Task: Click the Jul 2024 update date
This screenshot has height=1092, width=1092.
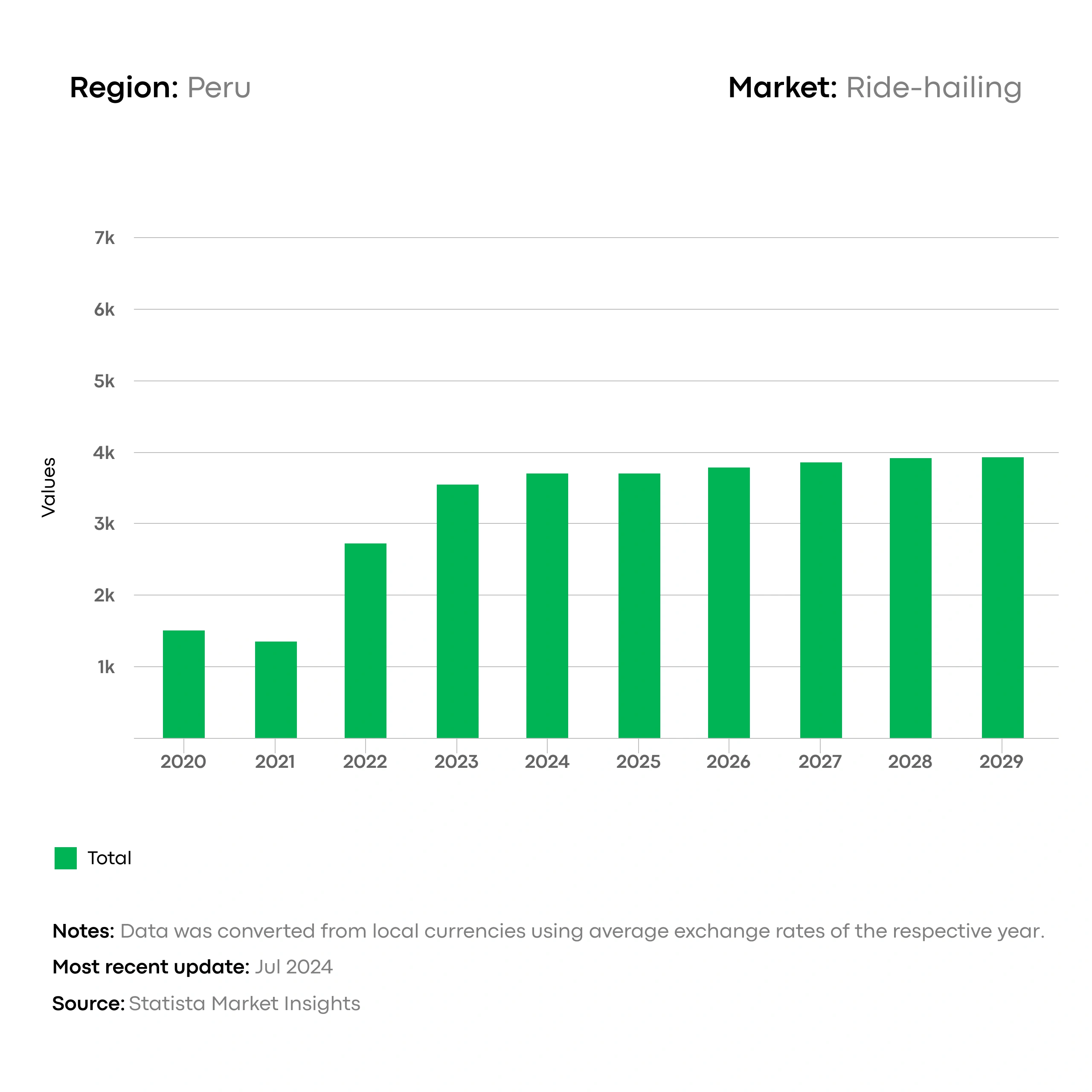Action: (293, 967)
